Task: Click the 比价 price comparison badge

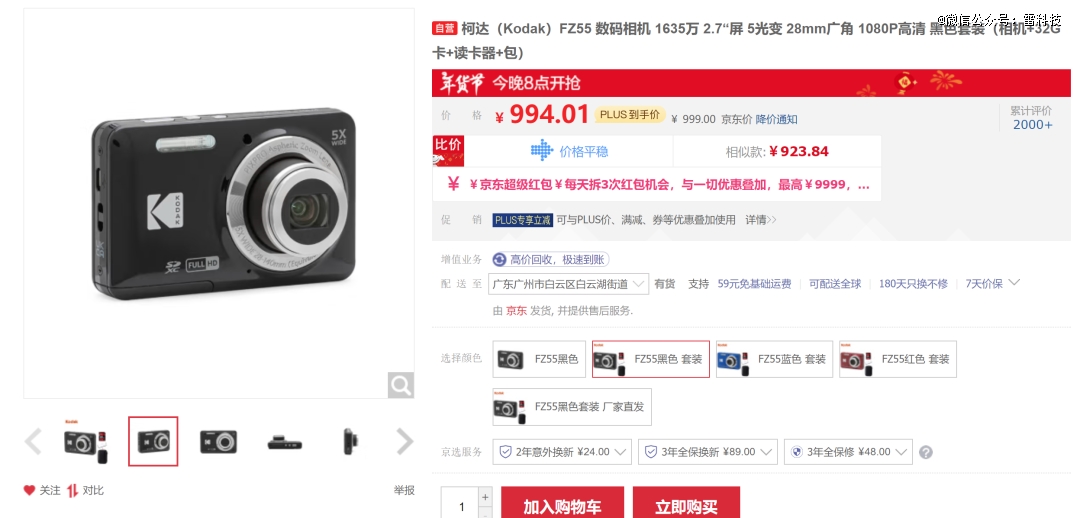Action: (448, 151)
